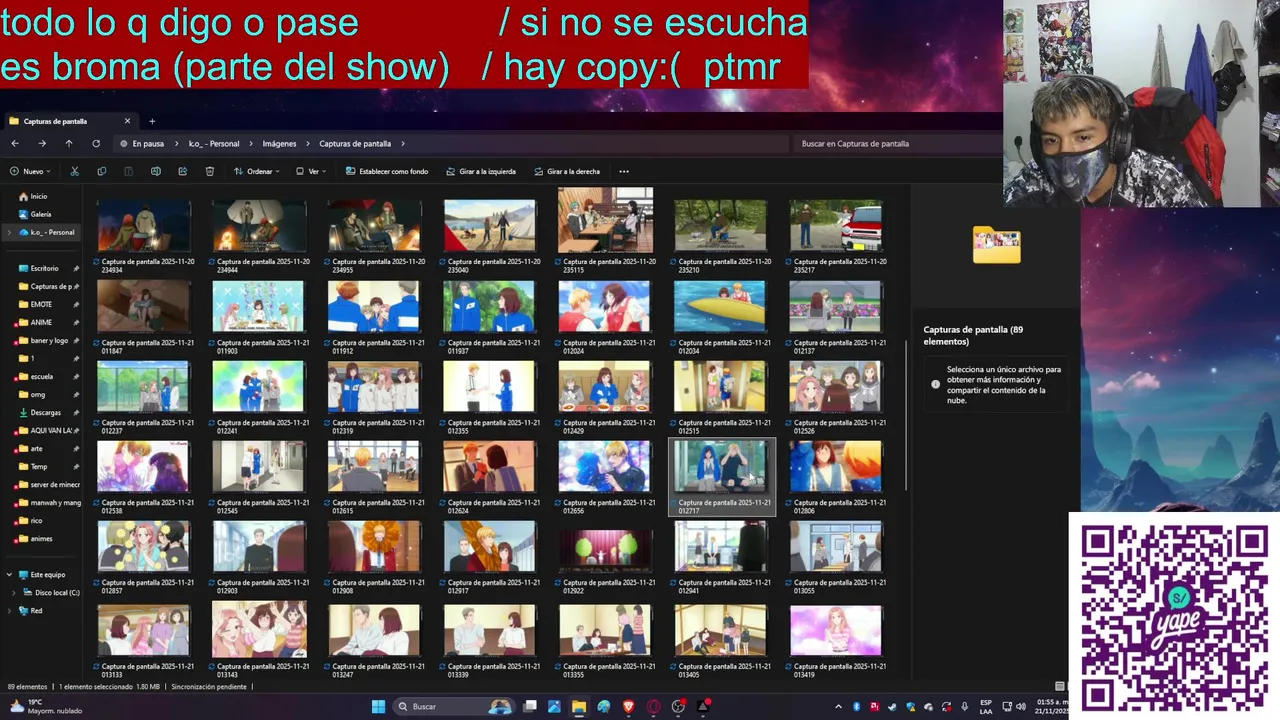Switch to details view at status bar
The height and width of the screenshot is (720, 1280).
tap(1060, 686)
